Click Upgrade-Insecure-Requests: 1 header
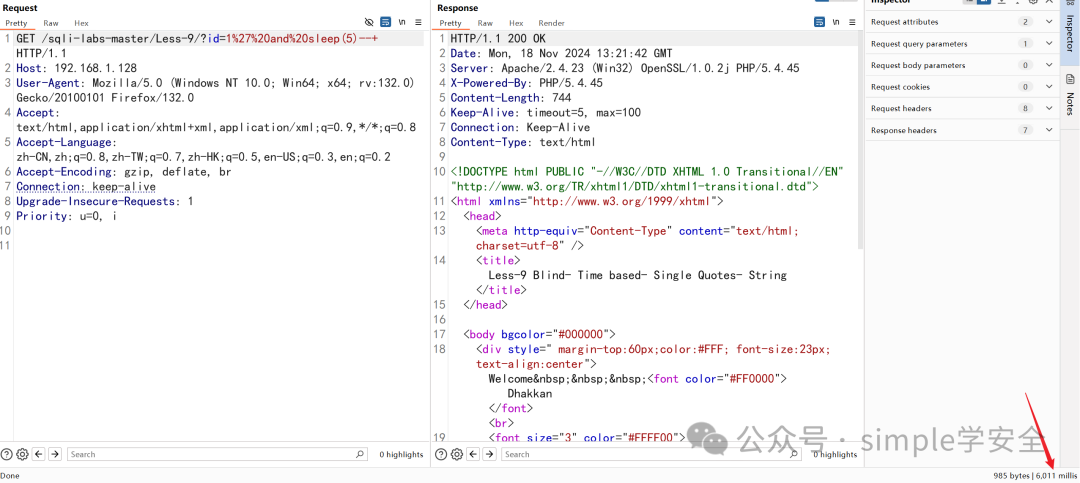 [x=105, y=201]
